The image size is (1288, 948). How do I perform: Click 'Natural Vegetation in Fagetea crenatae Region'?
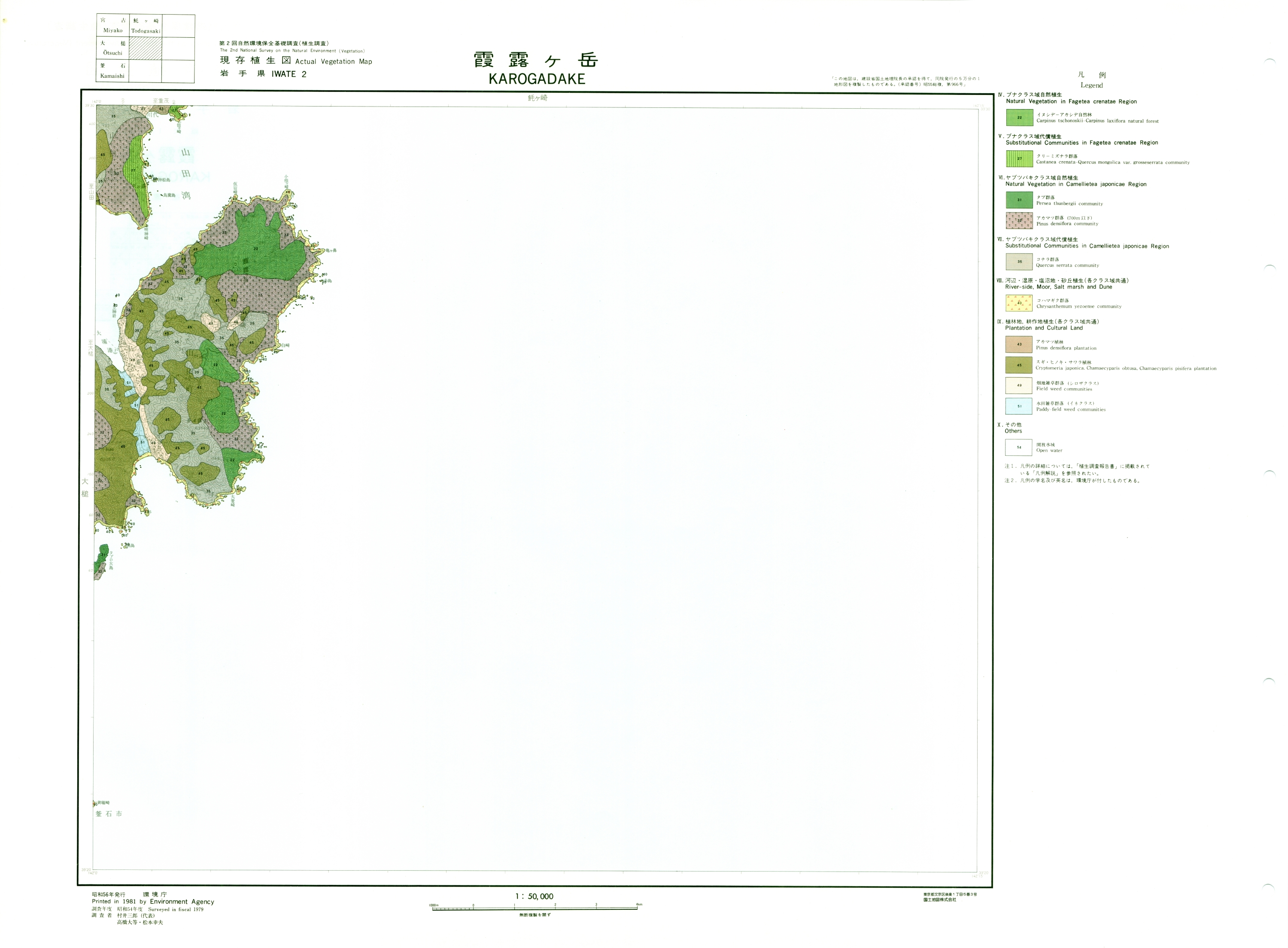[x=1071, y=101]
